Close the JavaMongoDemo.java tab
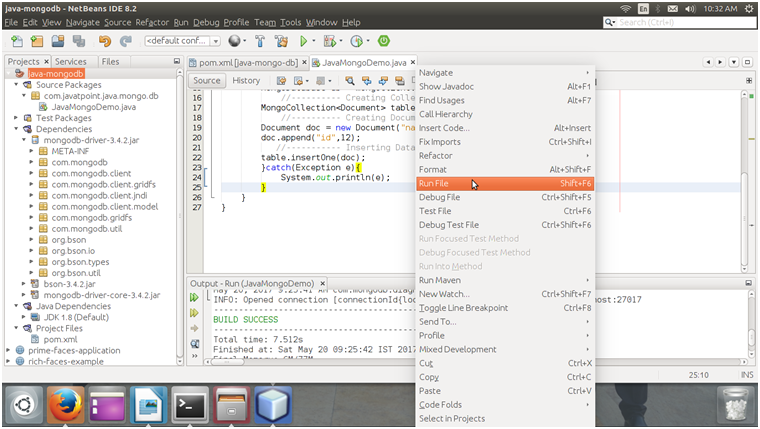This screenshot has height=429, width=760. coord(413,62)
